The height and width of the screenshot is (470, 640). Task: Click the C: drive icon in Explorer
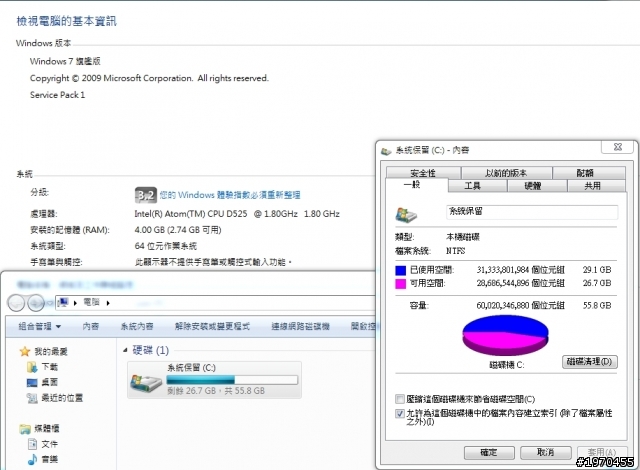[146, 383]
